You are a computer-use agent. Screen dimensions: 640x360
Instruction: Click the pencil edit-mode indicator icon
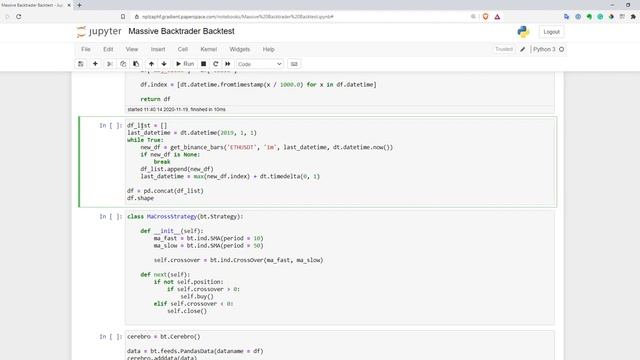coord(522,49)
